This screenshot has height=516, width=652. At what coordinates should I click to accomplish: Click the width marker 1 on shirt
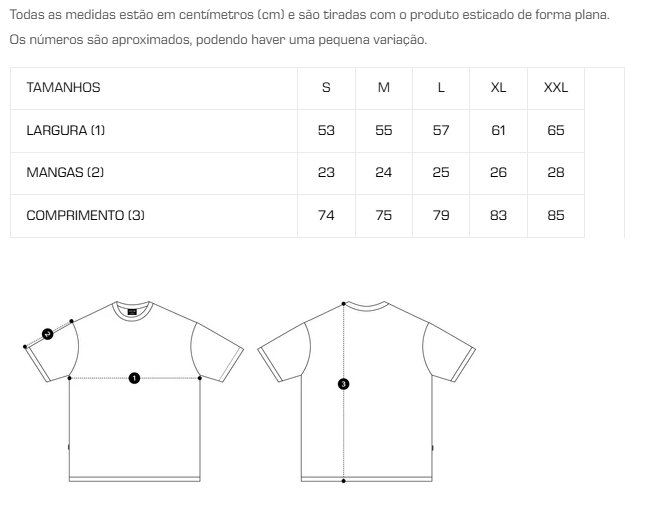pyautogui.click(x=134, y=378)
